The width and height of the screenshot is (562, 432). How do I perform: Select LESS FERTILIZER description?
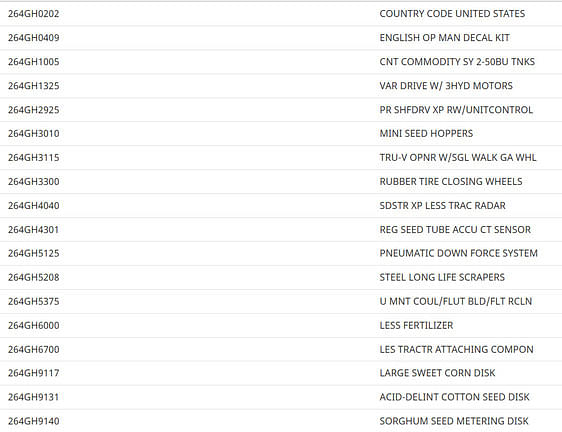(416, 325)
